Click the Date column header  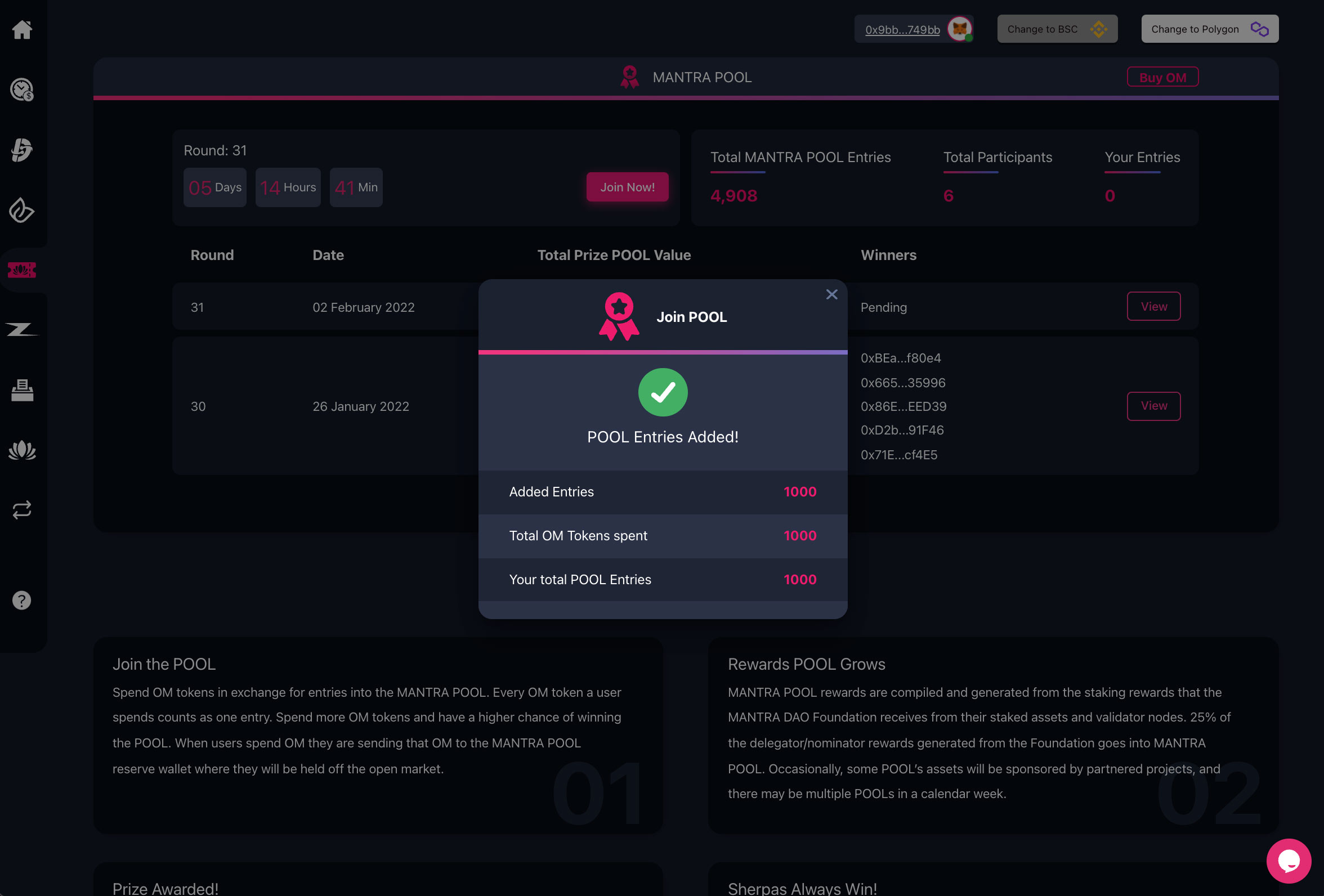328,255
